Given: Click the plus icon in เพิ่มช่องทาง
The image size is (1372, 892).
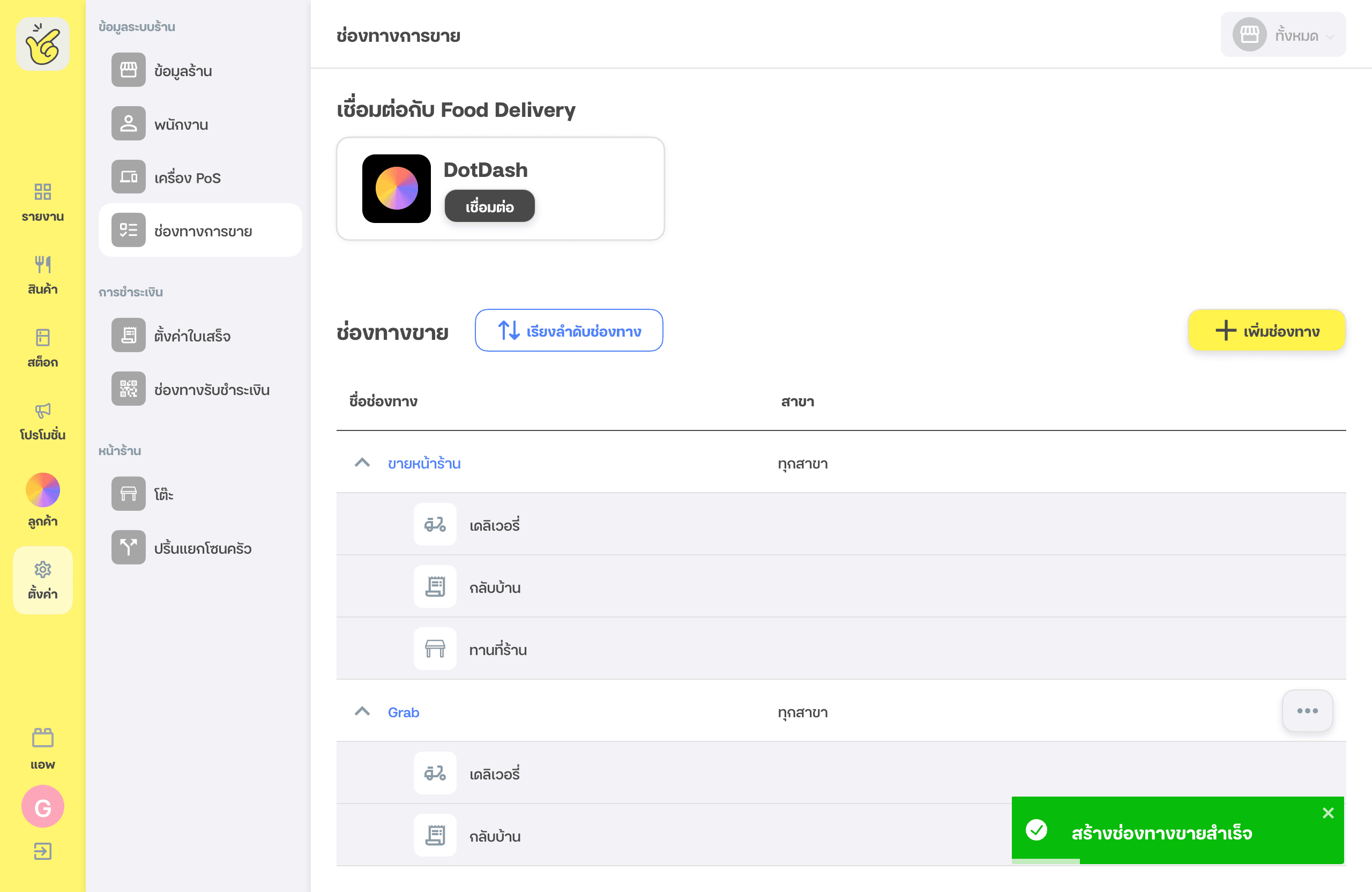Looking at the screenshot, I should click(x=1226, y=330).
